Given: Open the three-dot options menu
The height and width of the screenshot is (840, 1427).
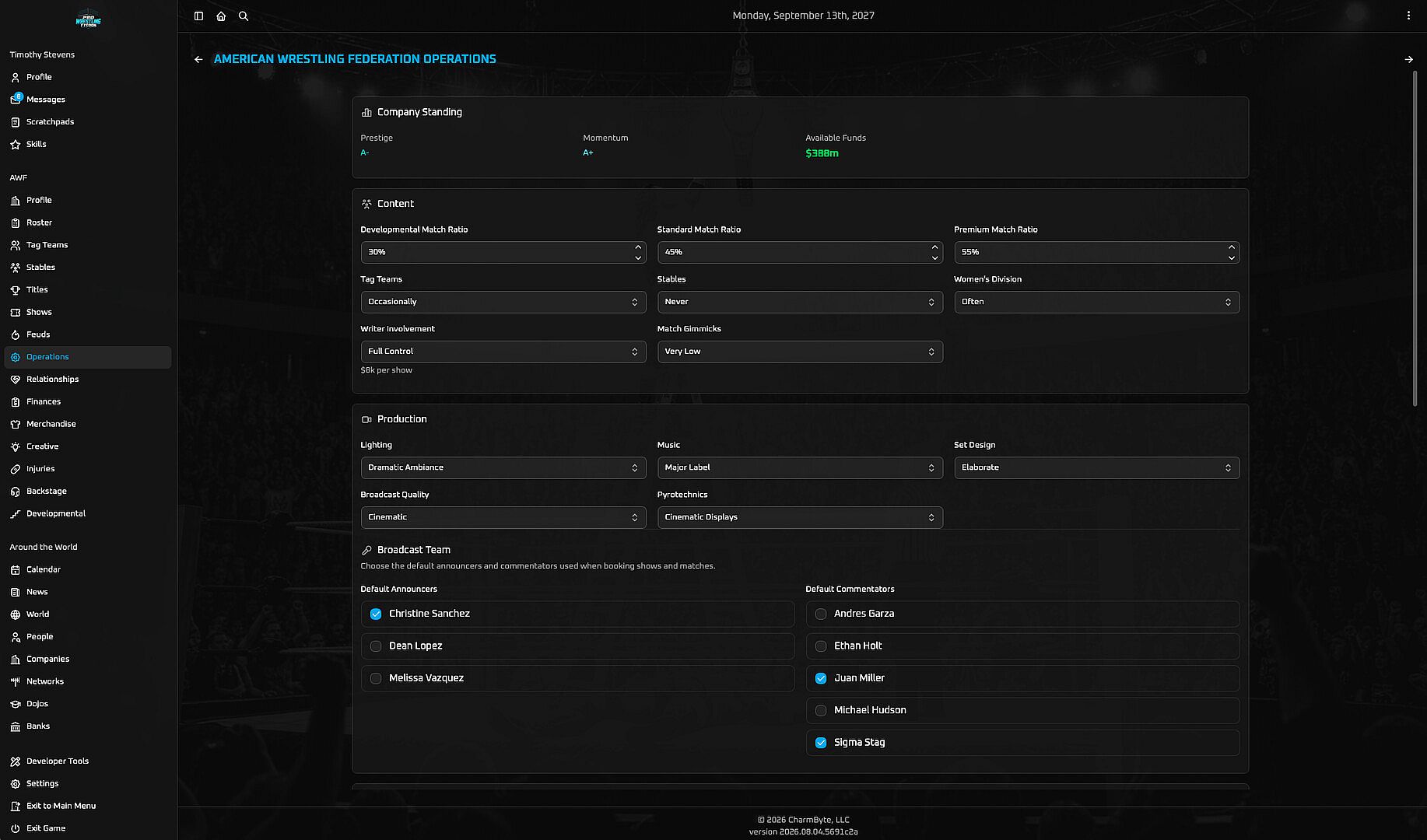Looking at the screenshot, I should click(1408, 16).
